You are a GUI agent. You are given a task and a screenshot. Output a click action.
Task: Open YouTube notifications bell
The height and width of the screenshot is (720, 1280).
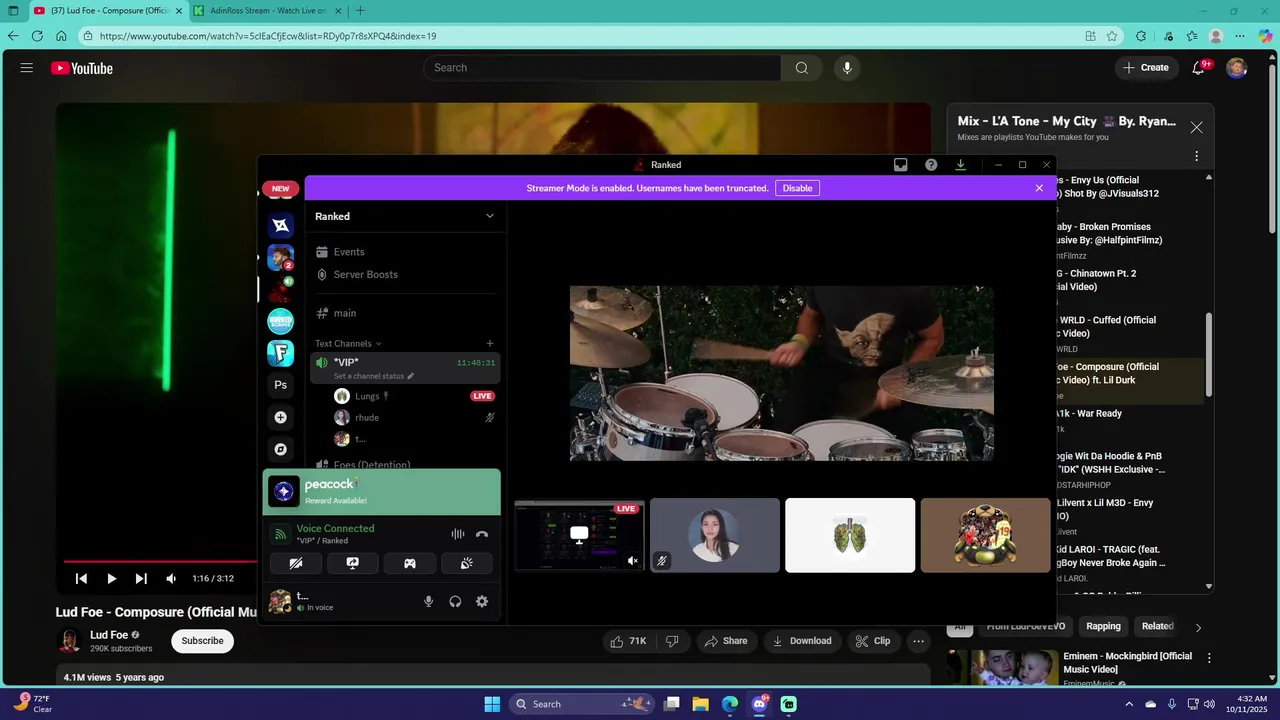tap(1199, 68)
